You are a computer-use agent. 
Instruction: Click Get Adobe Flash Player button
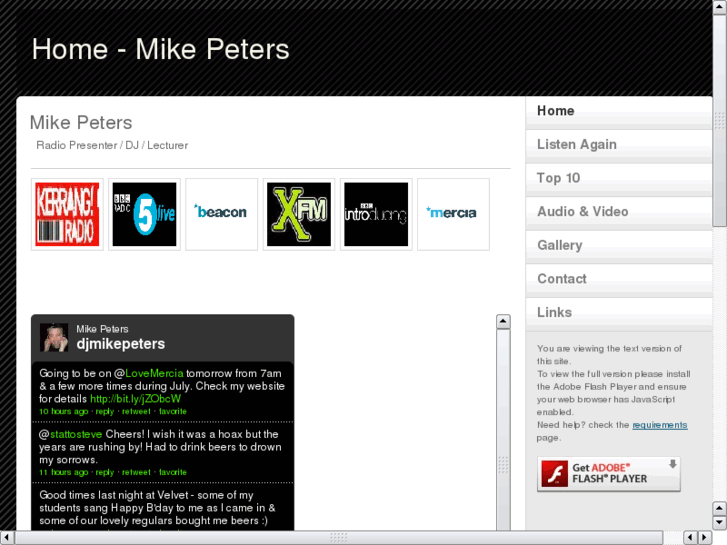click(609, 474)
